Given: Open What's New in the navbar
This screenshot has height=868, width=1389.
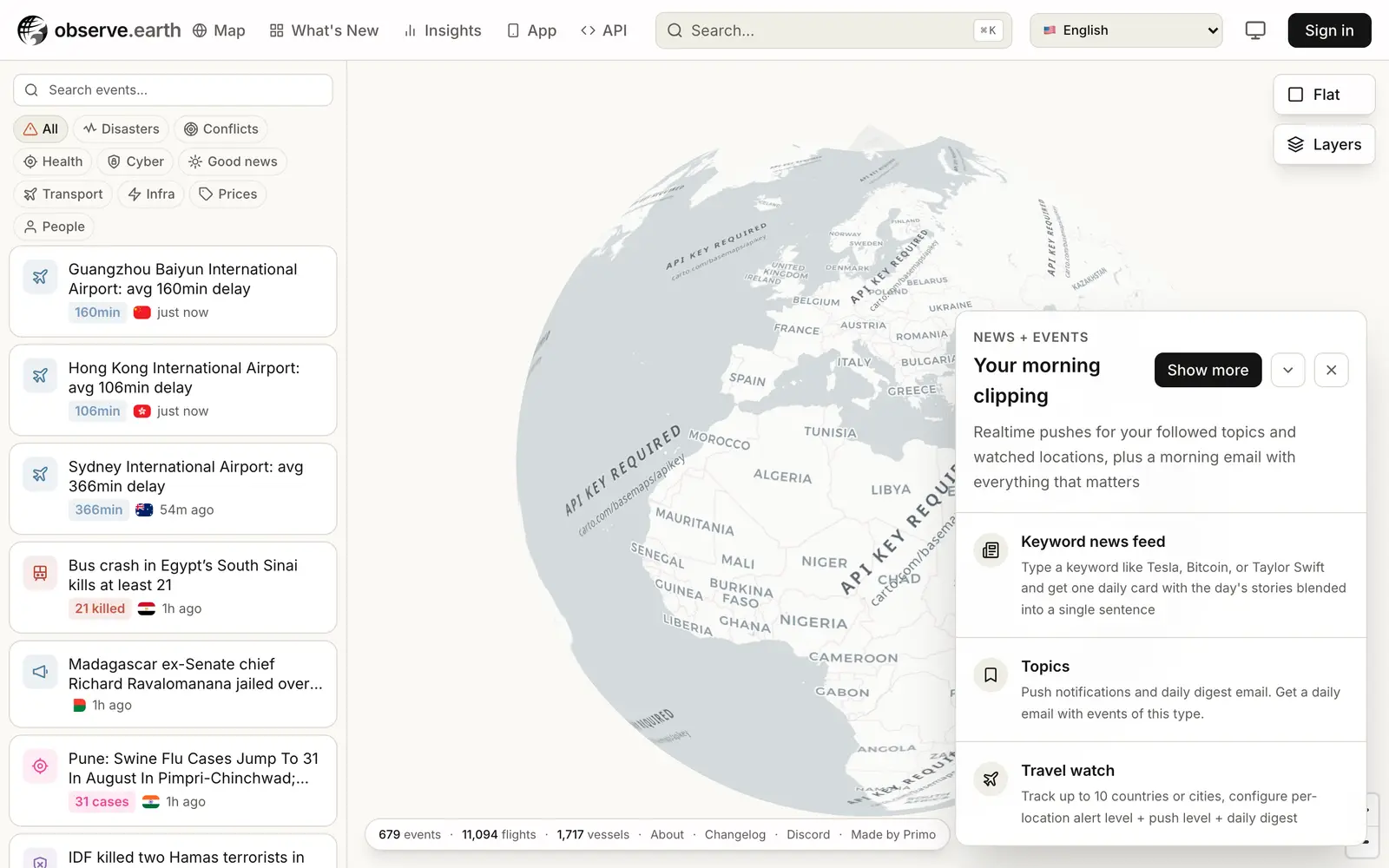Looking at the screenshot, I should pos(324,30).
